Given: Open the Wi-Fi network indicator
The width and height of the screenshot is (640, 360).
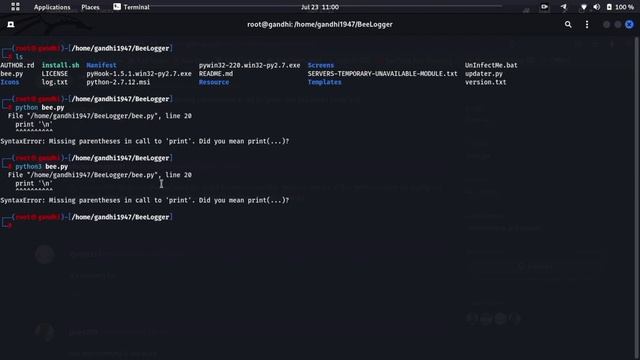Looking at the screenshot, I should point(583,7).
